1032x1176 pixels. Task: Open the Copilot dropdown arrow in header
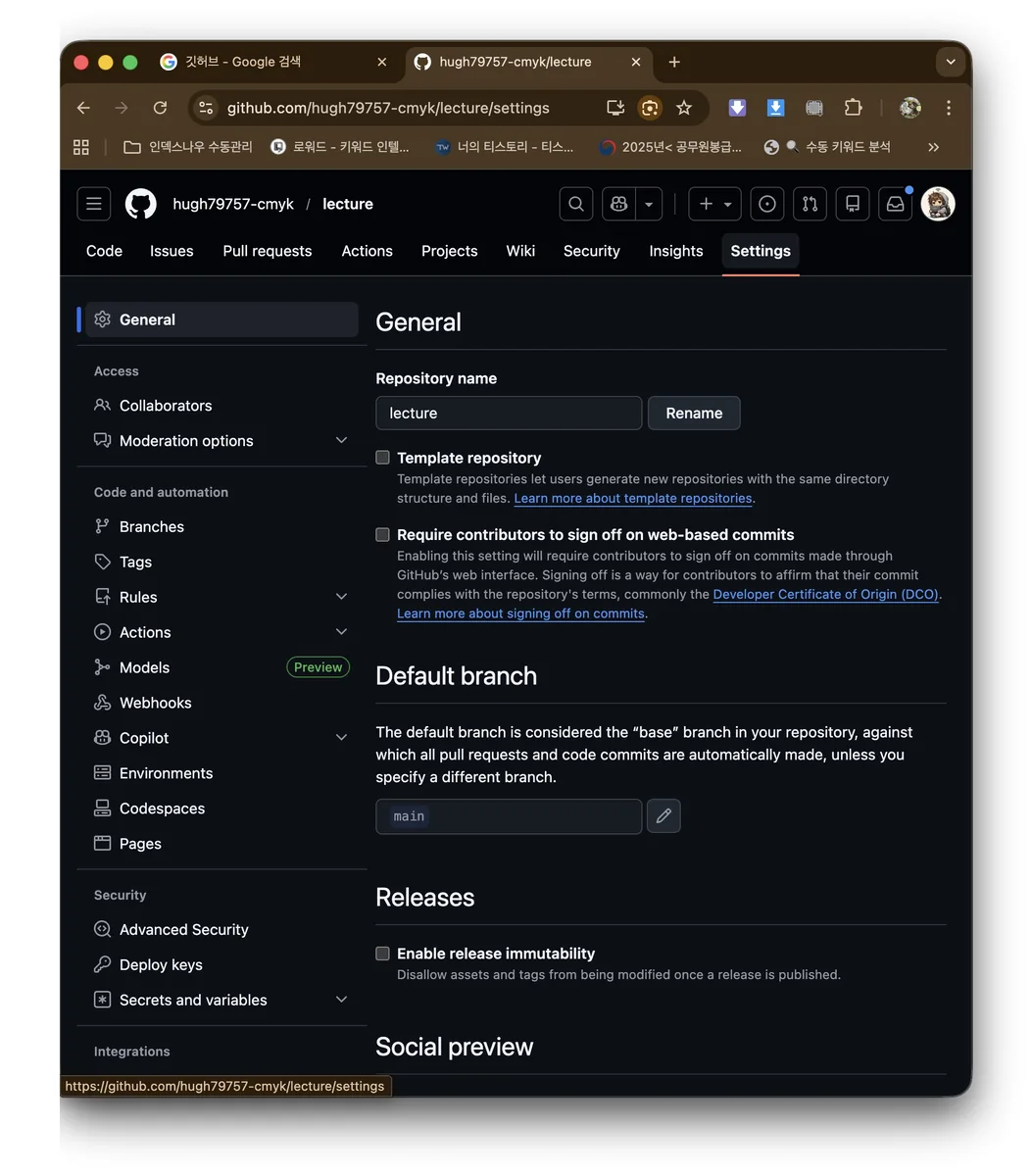coord(649,204)
